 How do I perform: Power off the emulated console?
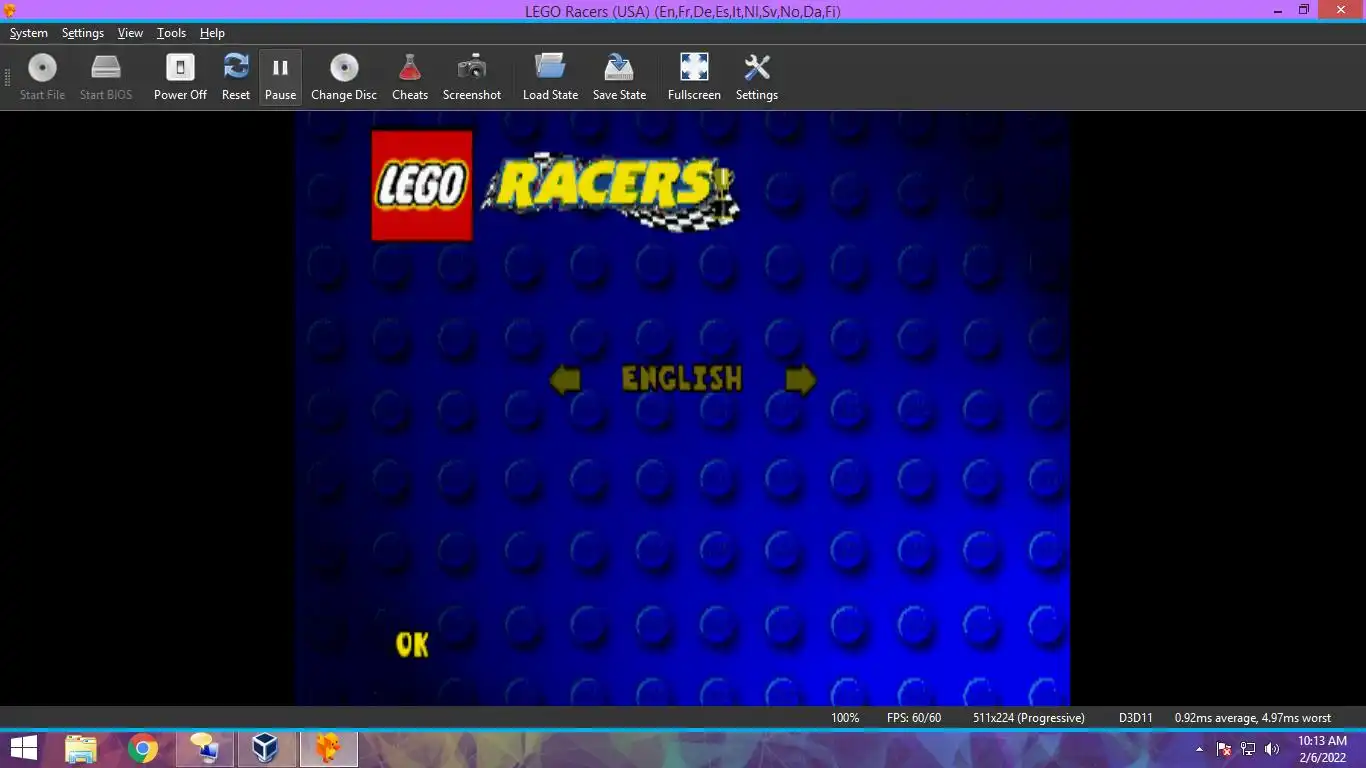pos(180,77)
